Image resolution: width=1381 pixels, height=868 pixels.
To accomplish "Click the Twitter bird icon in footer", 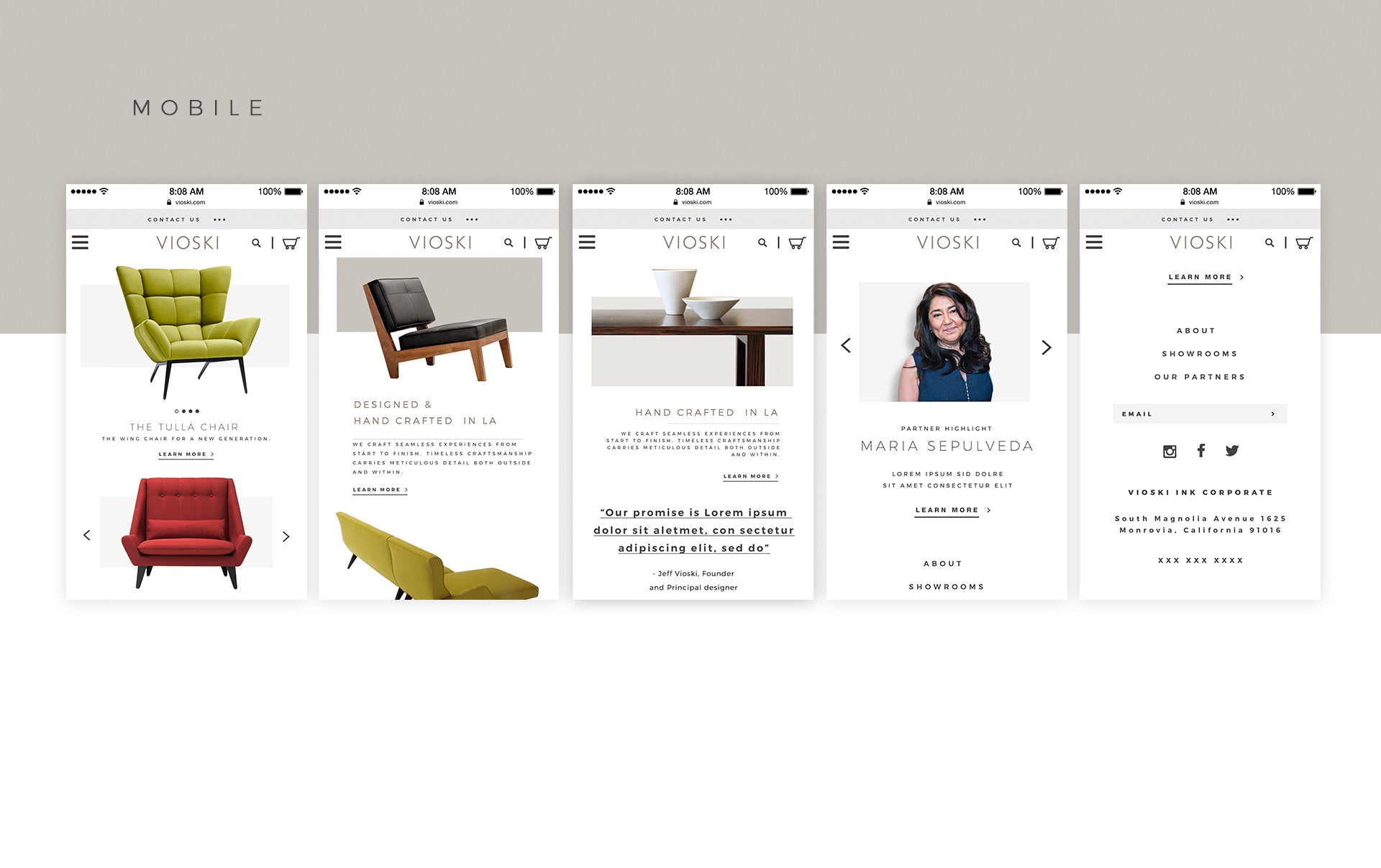I will [1232, 451].
